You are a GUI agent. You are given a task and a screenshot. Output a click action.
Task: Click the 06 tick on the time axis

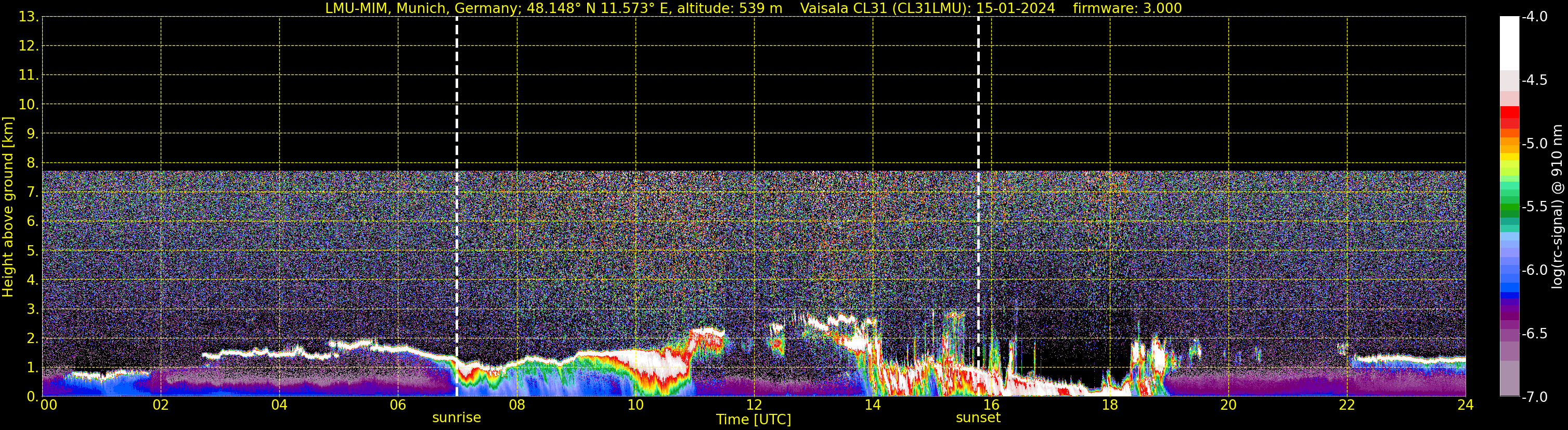(397, 406)
